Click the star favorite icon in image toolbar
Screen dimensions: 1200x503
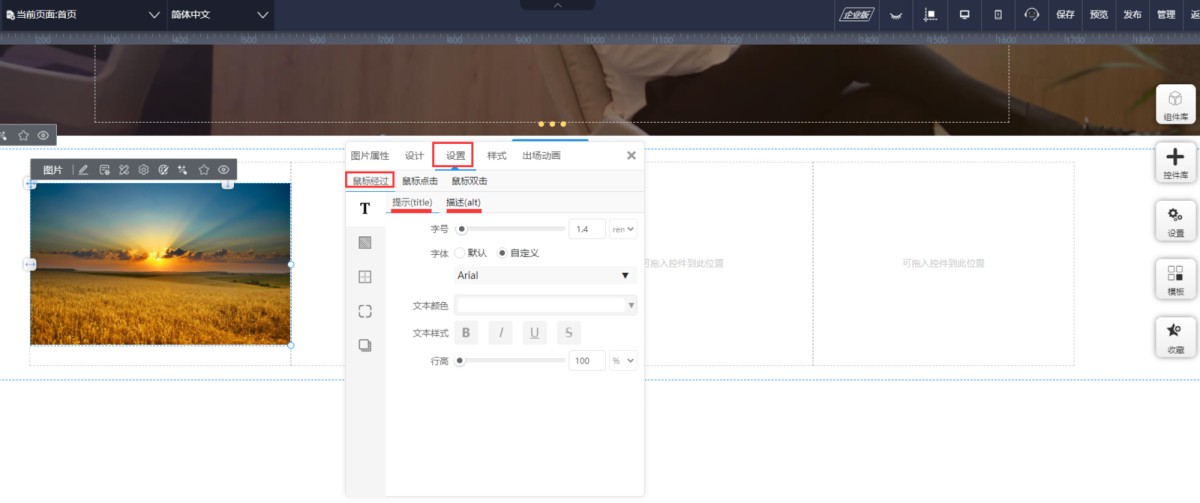203,170
